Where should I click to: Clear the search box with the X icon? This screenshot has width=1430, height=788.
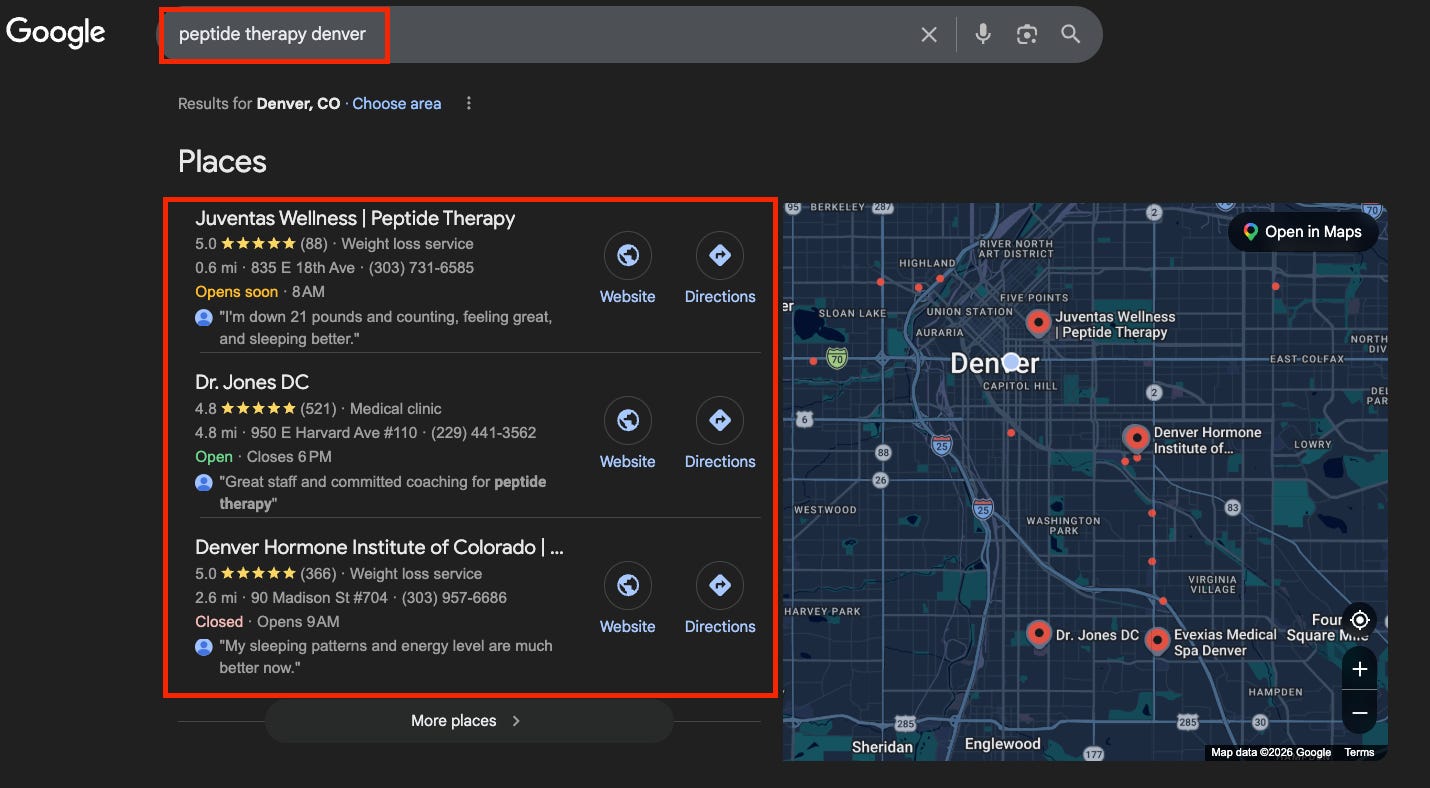(929, 35)
